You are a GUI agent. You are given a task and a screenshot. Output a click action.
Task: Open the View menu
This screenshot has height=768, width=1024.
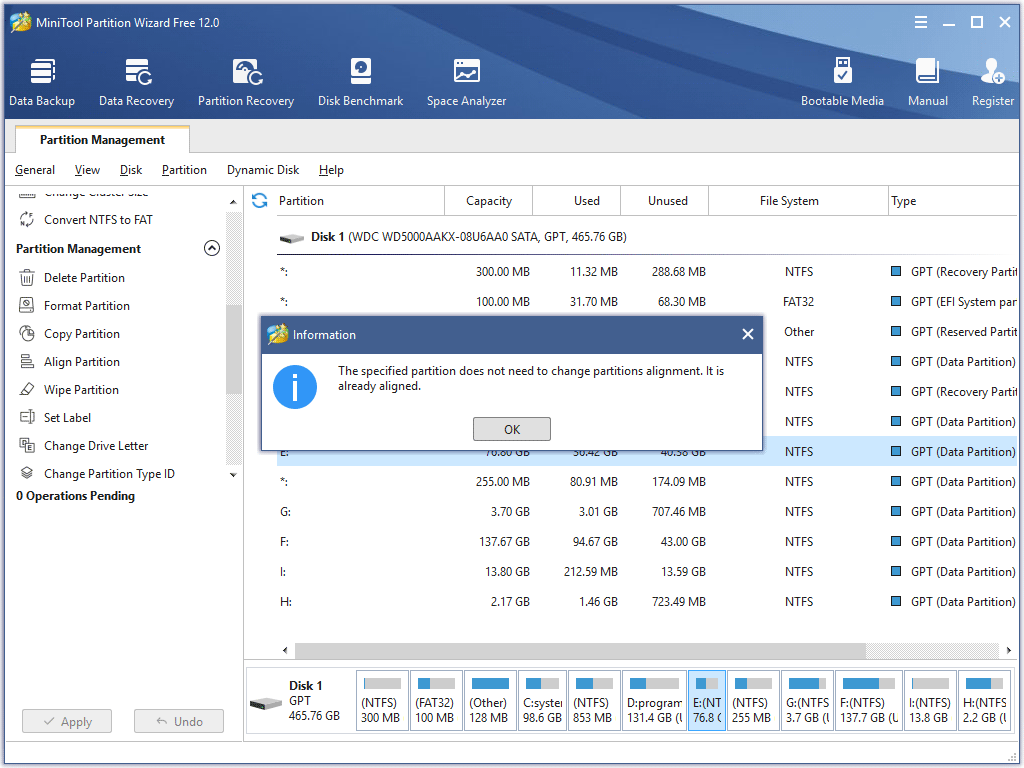coord(87,170)
